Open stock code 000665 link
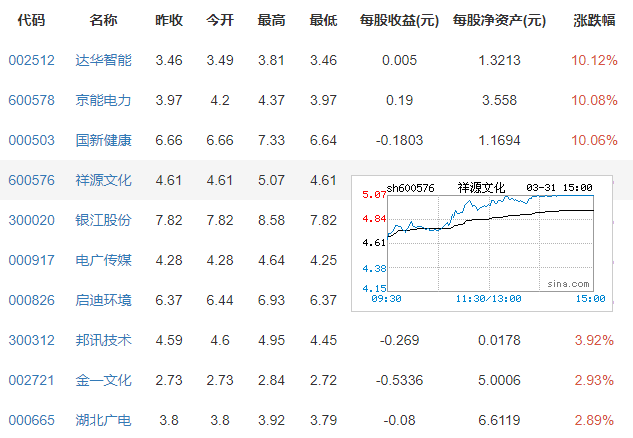 (x=31, y=420)
